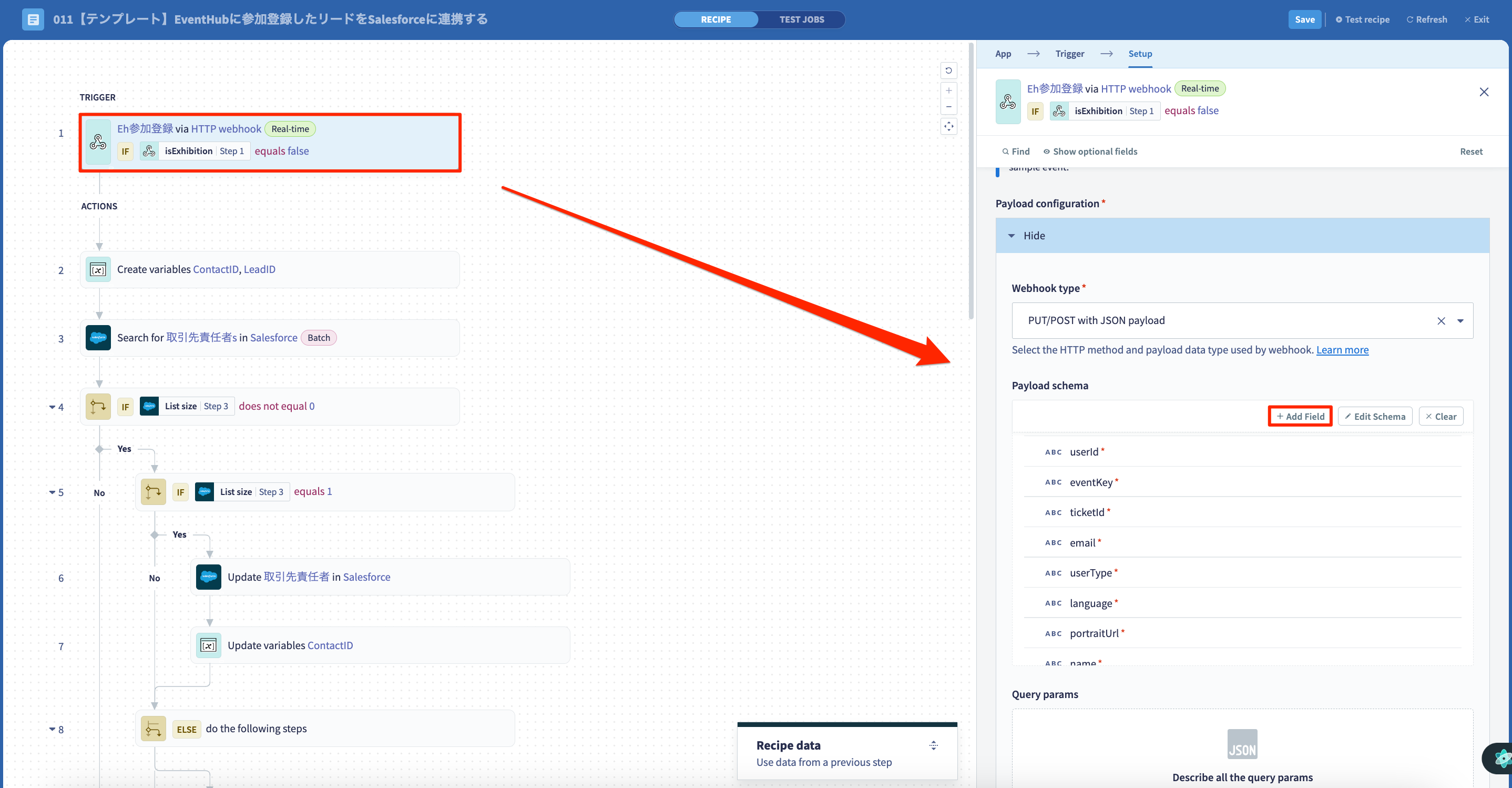Viewport: 1512px width, 788px height.
Task: Click the Salesforce link in step 3
Action: [x=273, y=338]
